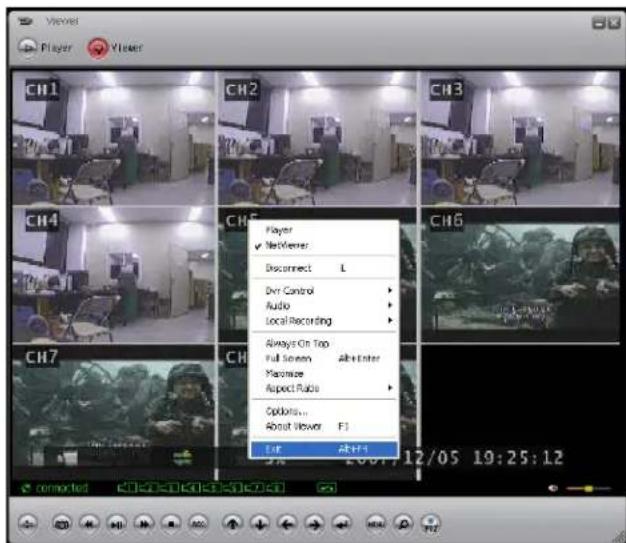Click the rewind playback button
The height and width of the screenshot is (543, 626).
(89, 523)
